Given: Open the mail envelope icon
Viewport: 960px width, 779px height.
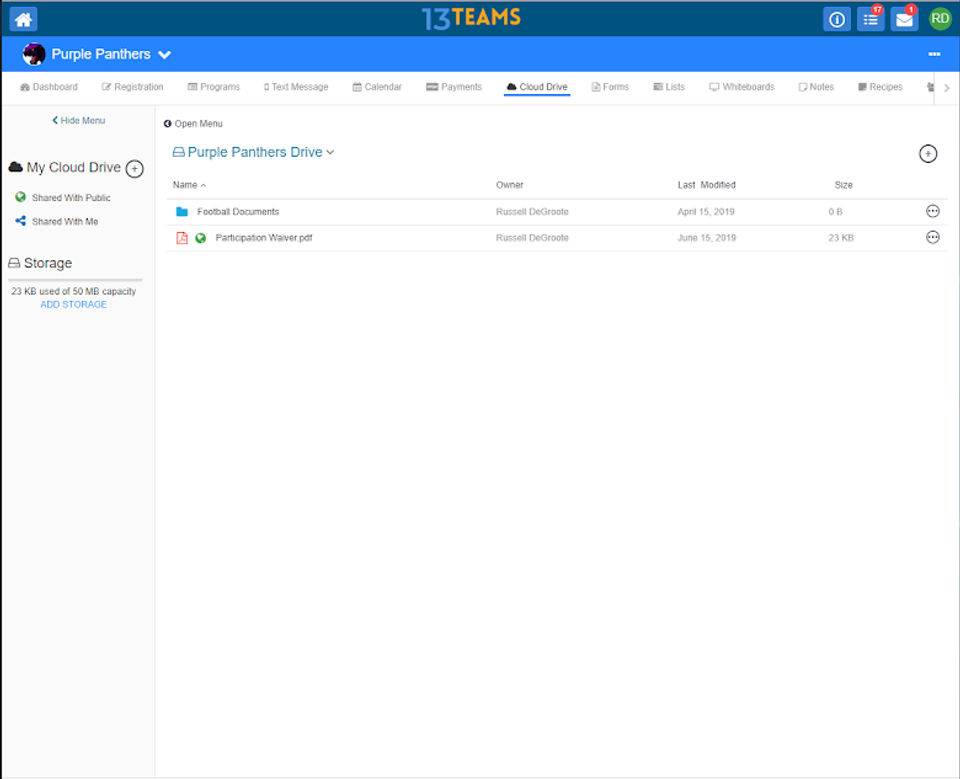Looking at the screenshot, I should click(904, 19).
